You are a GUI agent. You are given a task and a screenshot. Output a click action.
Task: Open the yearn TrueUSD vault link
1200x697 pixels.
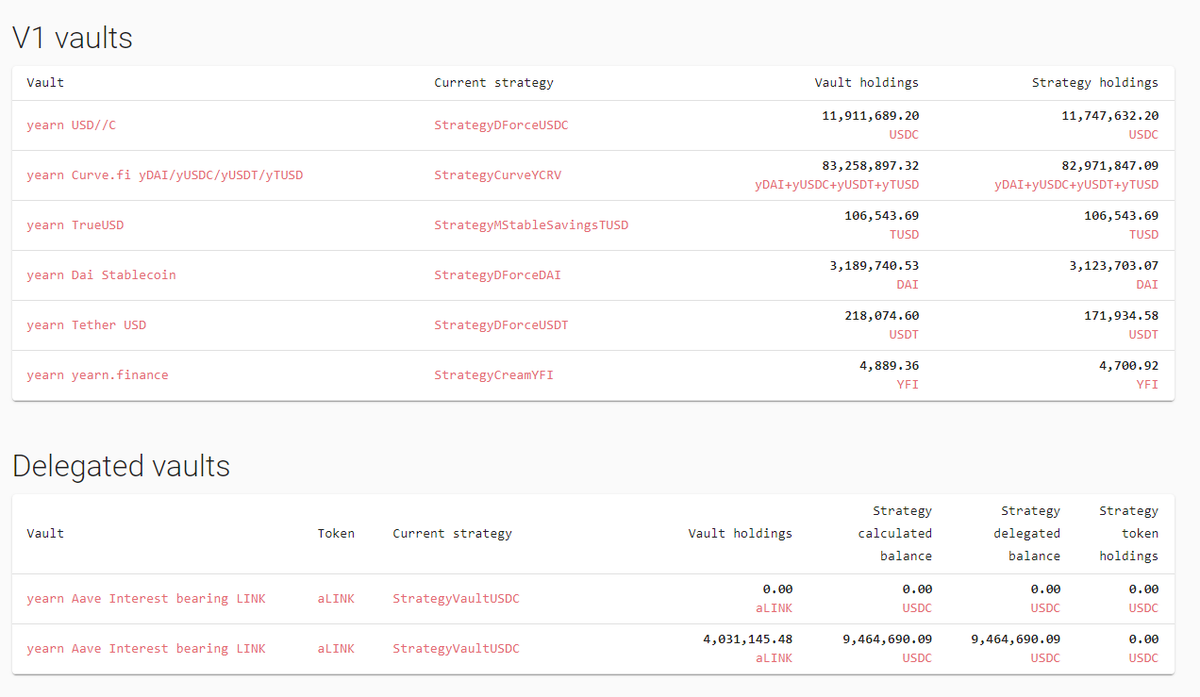75,225
